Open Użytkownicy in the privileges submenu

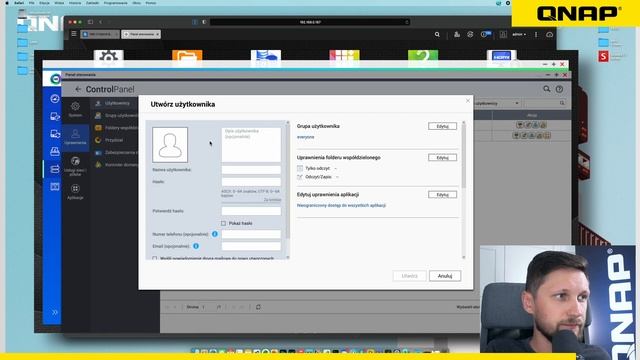point(113,103)
